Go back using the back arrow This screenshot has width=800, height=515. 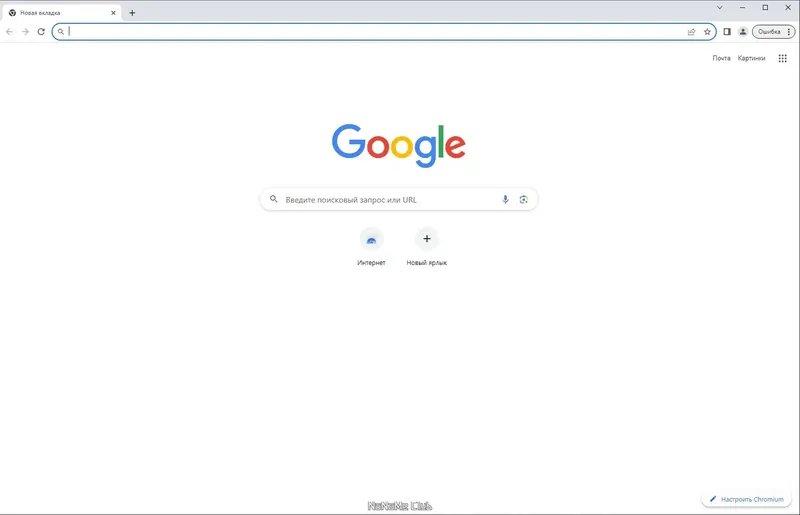tap(9, 32)
